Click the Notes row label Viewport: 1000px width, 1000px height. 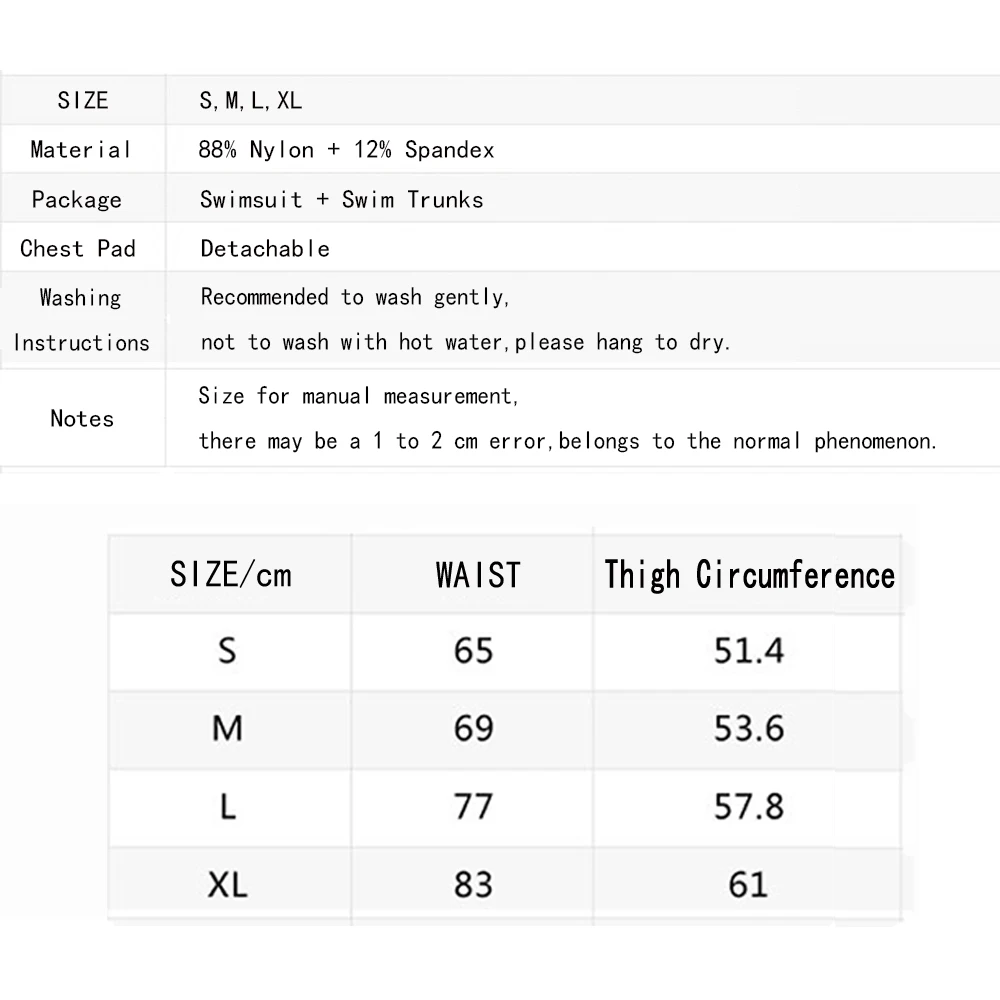82,418
